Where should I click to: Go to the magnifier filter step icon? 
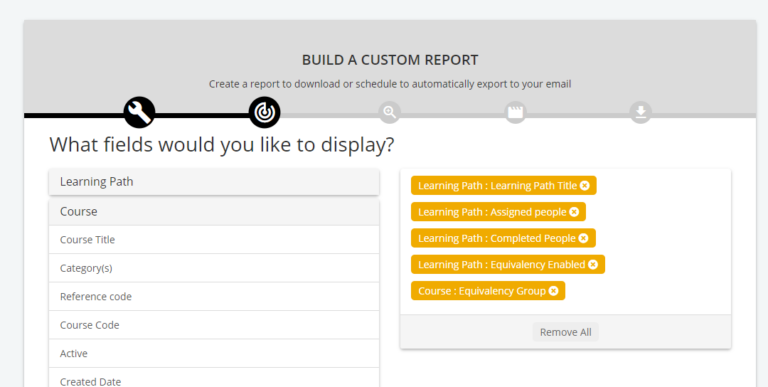coord(390,113)
